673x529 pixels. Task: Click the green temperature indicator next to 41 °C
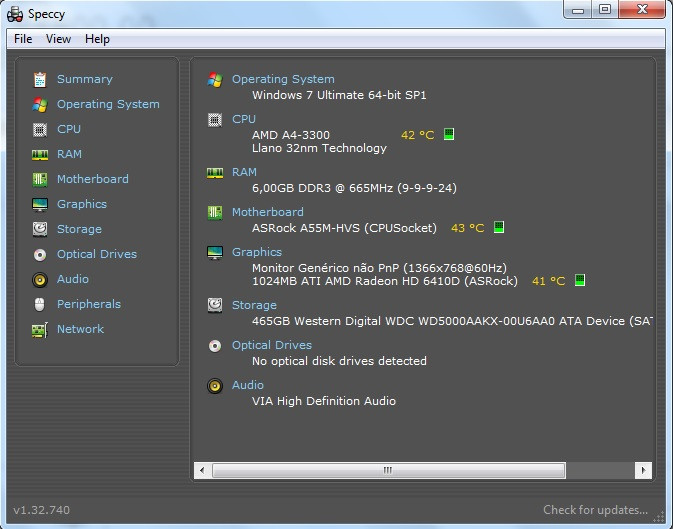580,280
